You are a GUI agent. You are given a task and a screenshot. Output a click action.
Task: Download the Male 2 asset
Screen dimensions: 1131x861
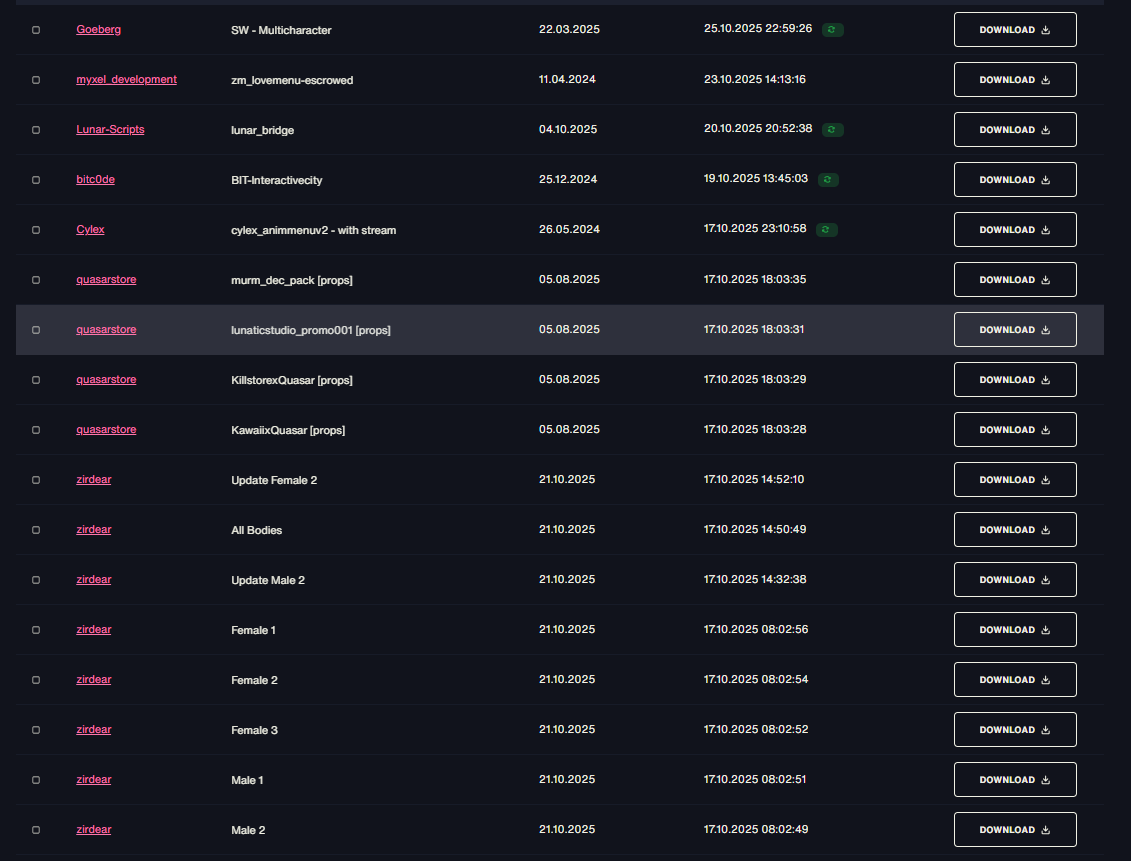(x=1015, y=829)
